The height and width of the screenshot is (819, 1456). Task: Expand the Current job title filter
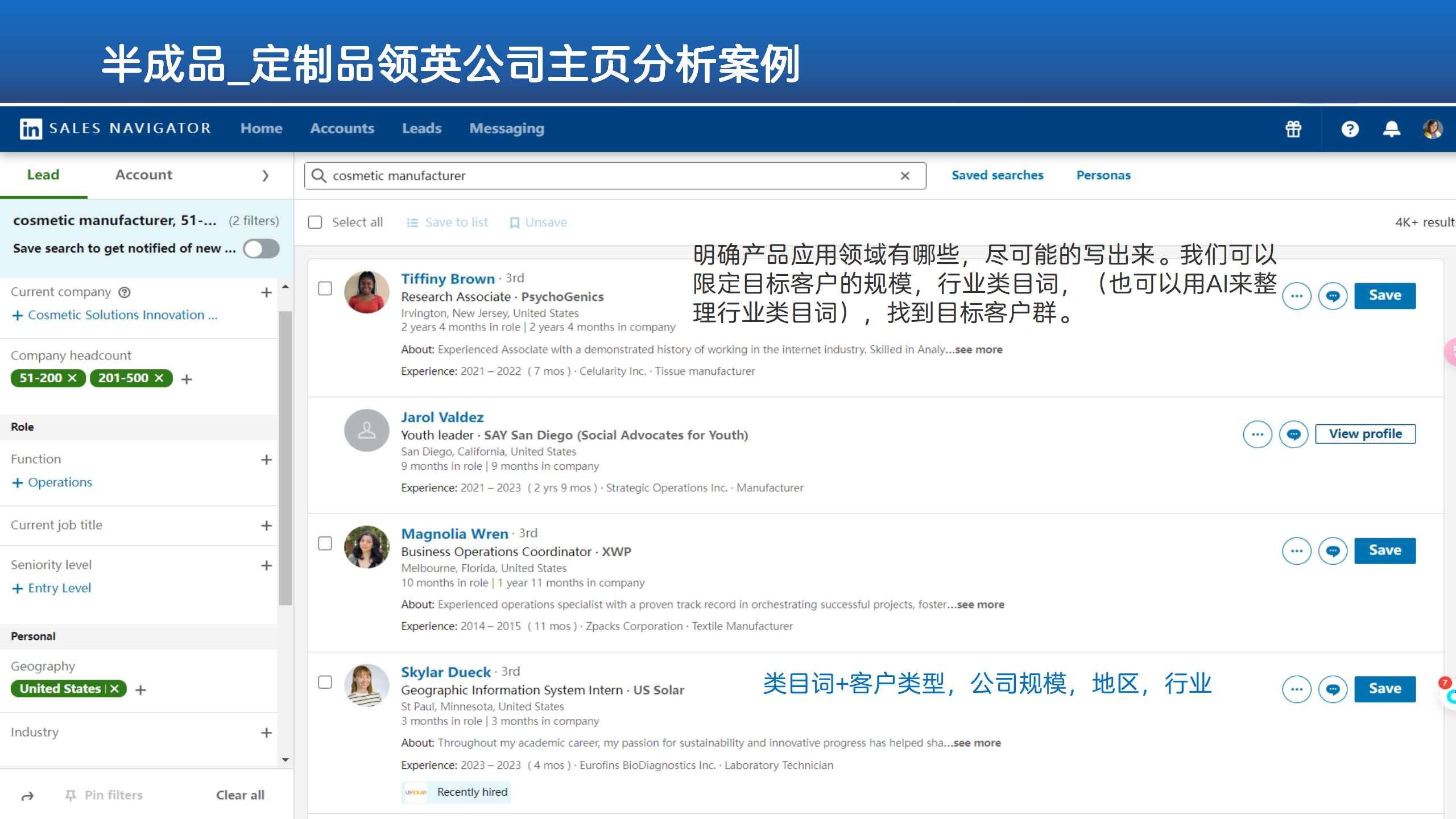pos(266,526)
